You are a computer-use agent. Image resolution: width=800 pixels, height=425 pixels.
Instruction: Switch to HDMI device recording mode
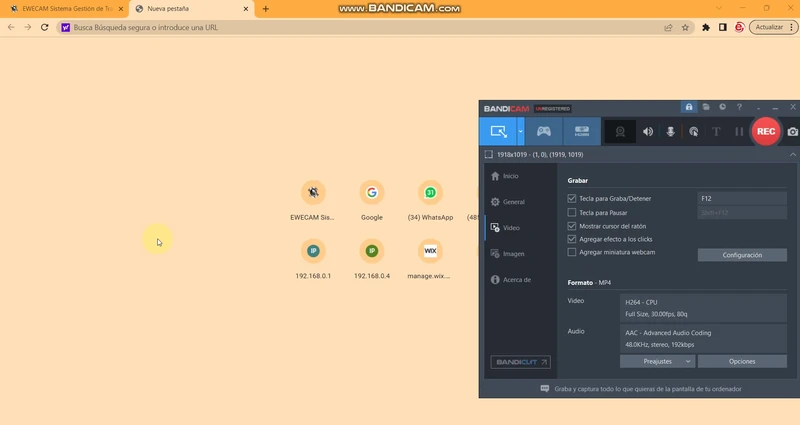coord(582,132)
